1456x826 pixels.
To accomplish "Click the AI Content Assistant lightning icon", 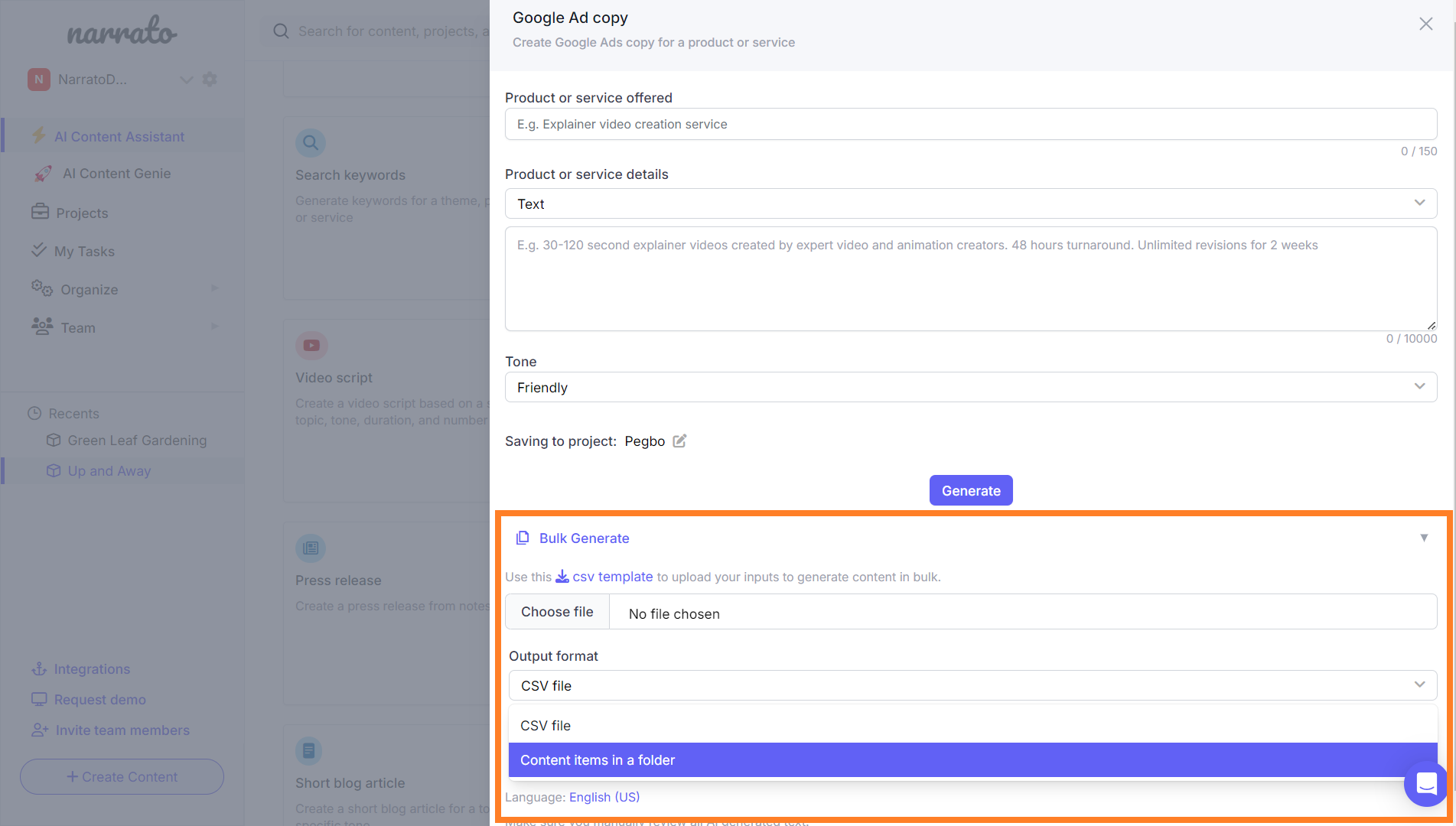I will coord(39,136).
